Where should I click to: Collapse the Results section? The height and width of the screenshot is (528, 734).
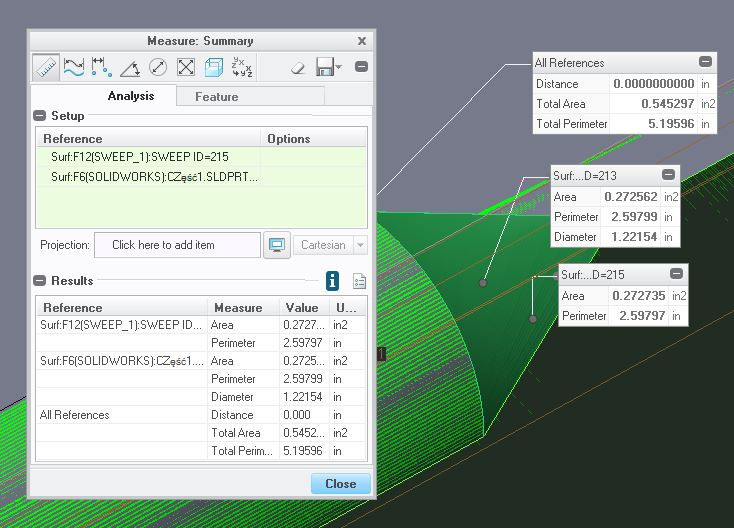click(40, 281)
